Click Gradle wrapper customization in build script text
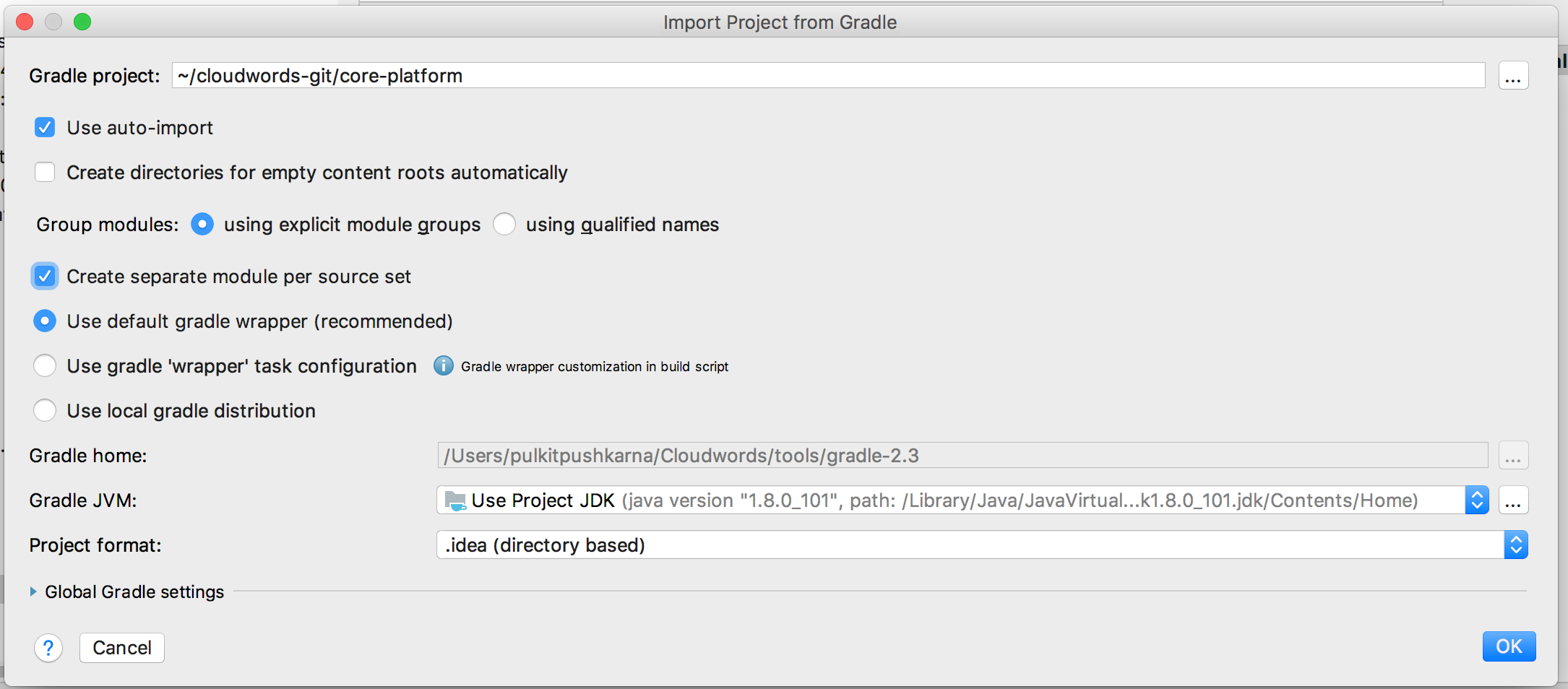Screen dimensions: 1568x689 (595, 367)
